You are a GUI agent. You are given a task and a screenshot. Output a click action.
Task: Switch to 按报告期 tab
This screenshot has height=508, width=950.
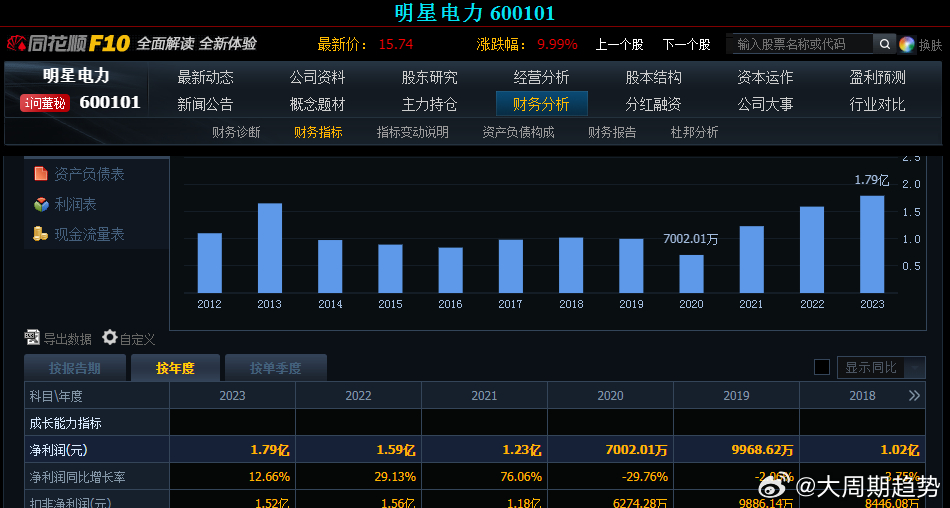(75, 368)
